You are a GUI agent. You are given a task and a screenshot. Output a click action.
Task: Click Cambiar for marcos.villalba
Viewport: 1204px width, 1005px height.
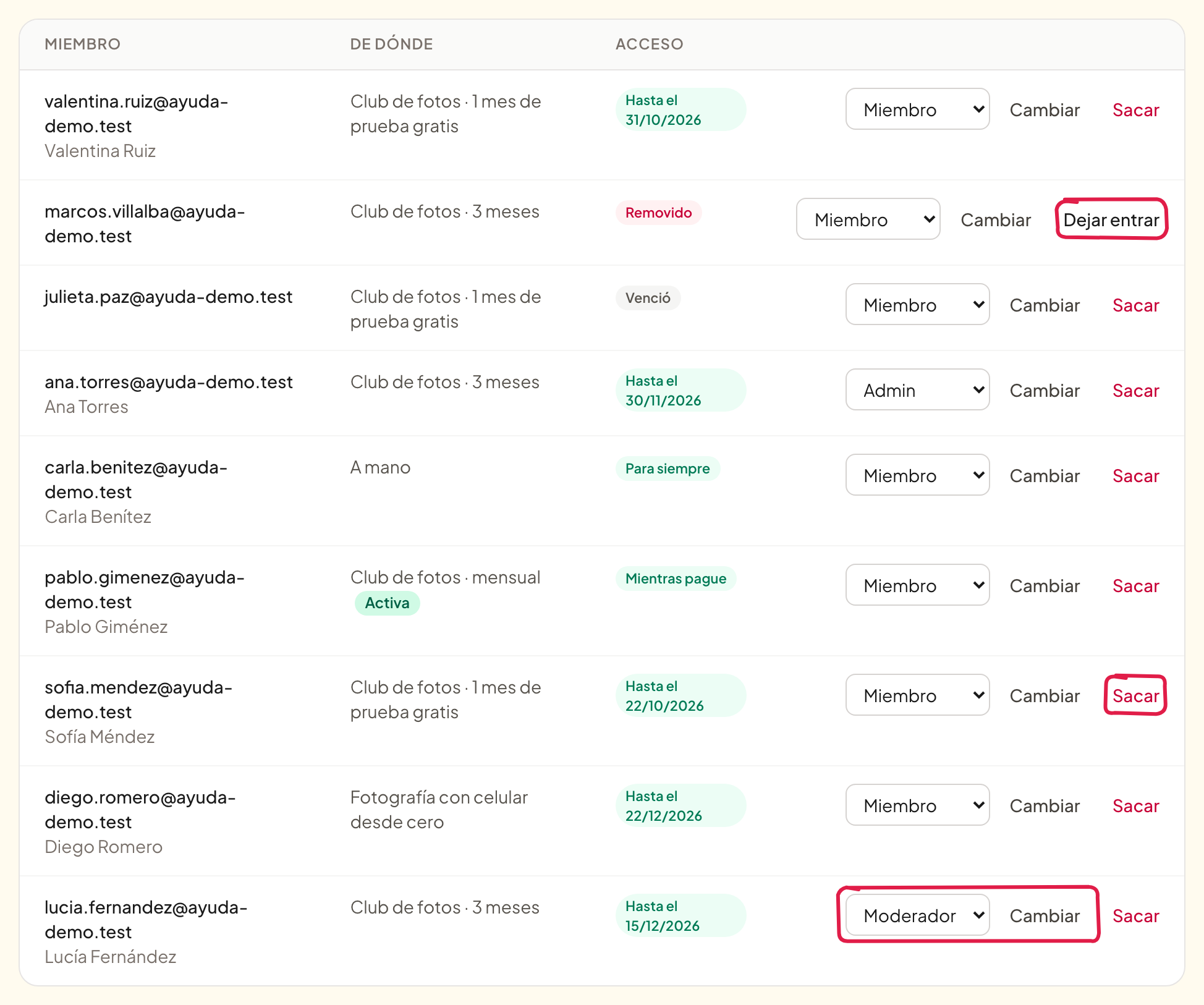pos(996,220)
